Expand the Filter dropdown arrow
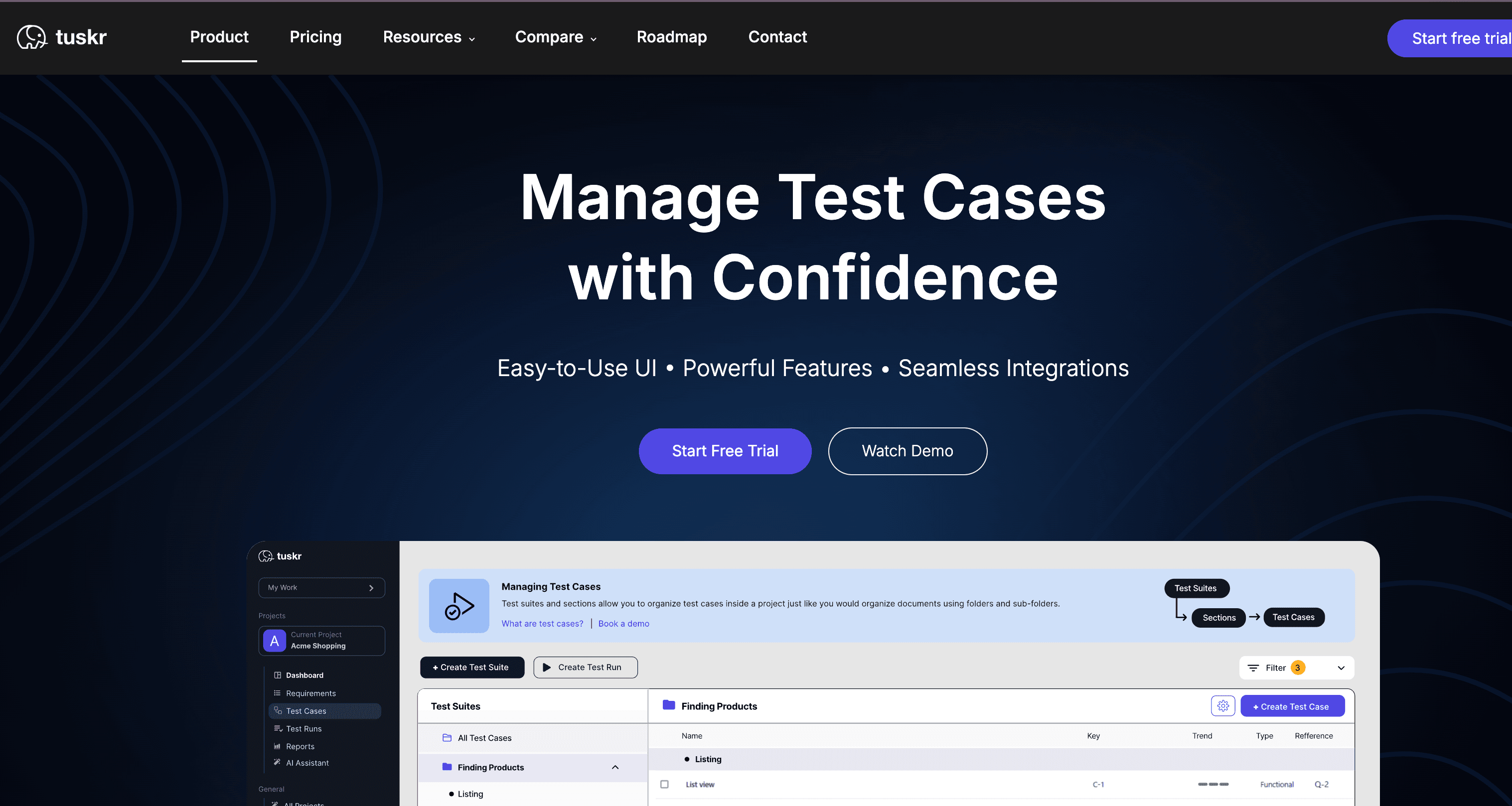This screenshot has height=806, width=1512. tap(1341, 668)
